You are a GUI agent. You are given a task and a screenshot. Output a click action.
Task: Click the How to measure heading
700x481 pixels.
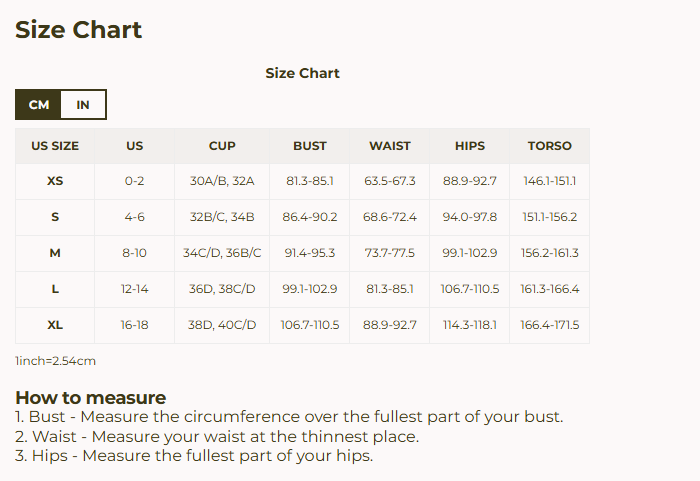pyautogui.click(x=91, y=398)
